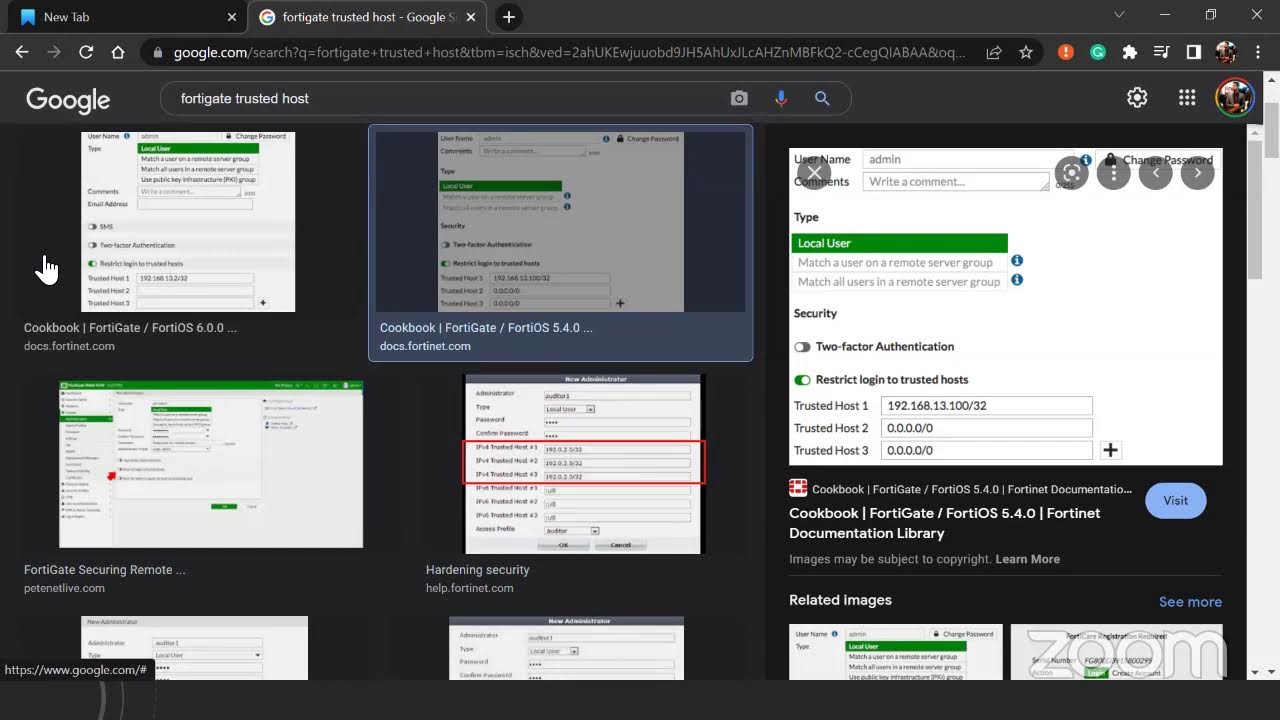Click the Cookbook FortiOS 6.0.0 caption

130,327
